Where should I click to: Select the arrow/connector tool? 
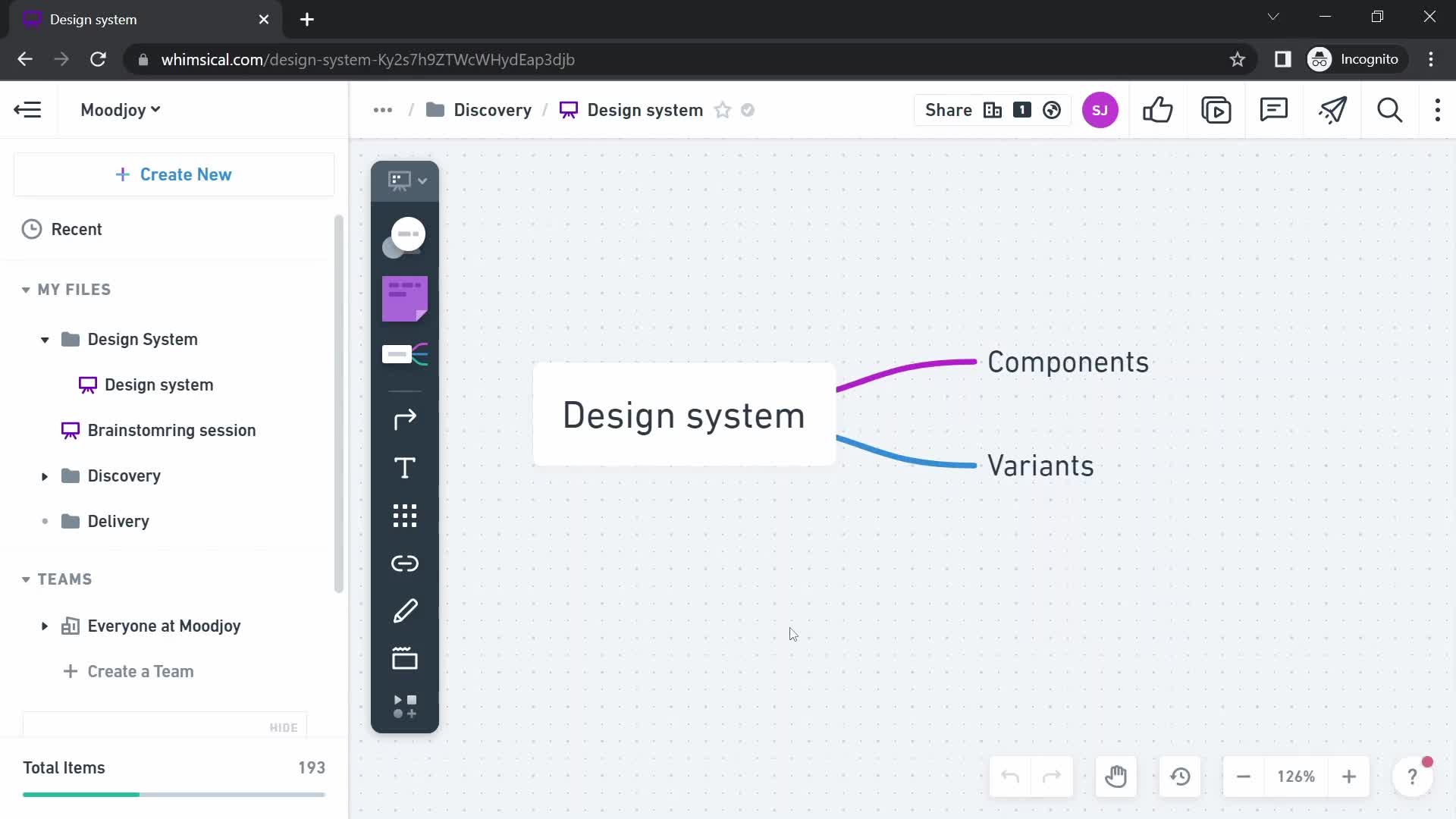[405, 419]
